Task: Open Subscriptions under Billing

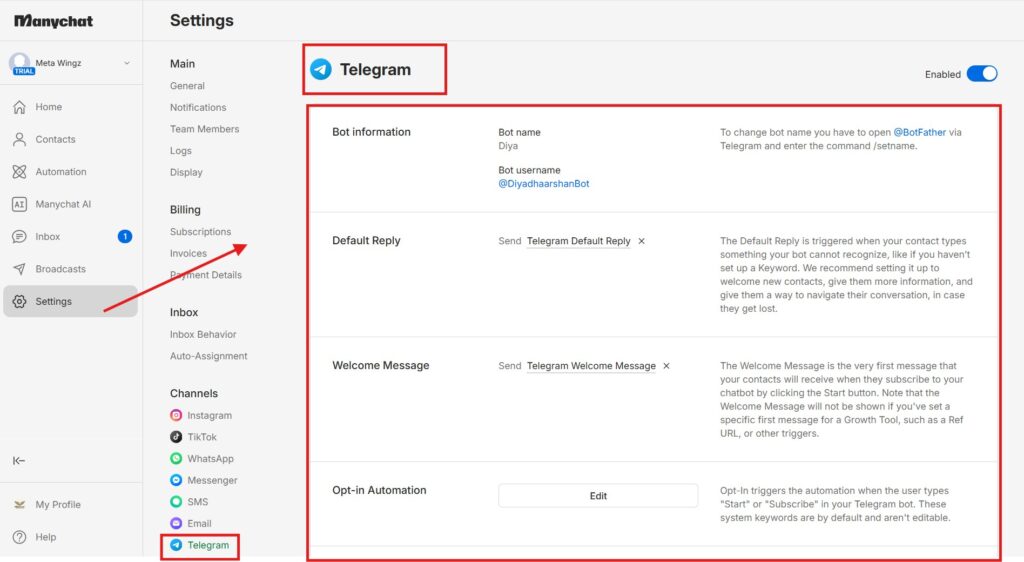Action: pyautogui.click(x=200, y=232)
